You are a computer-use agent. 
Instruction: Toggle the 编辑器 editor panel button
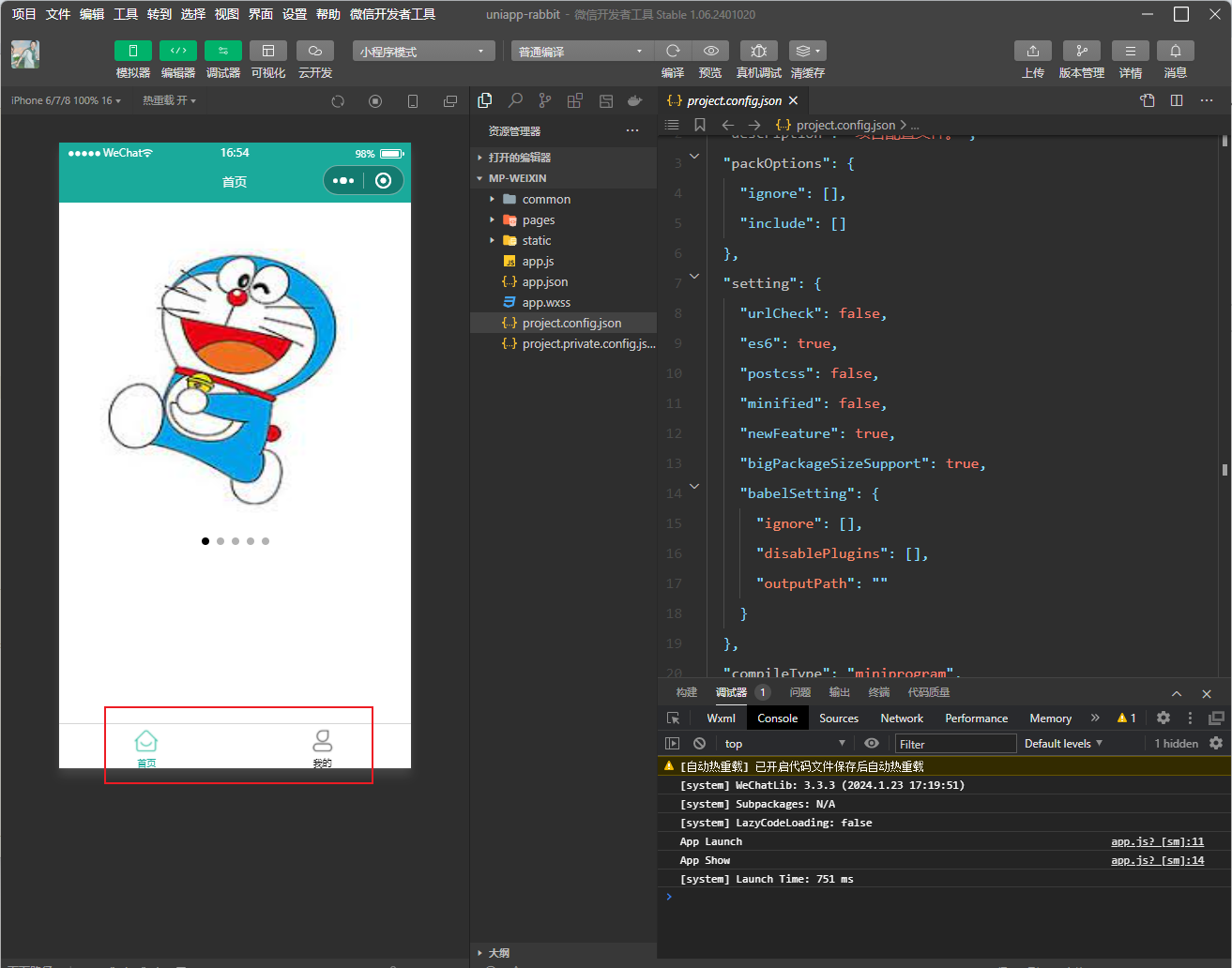[x=178, y=51]
